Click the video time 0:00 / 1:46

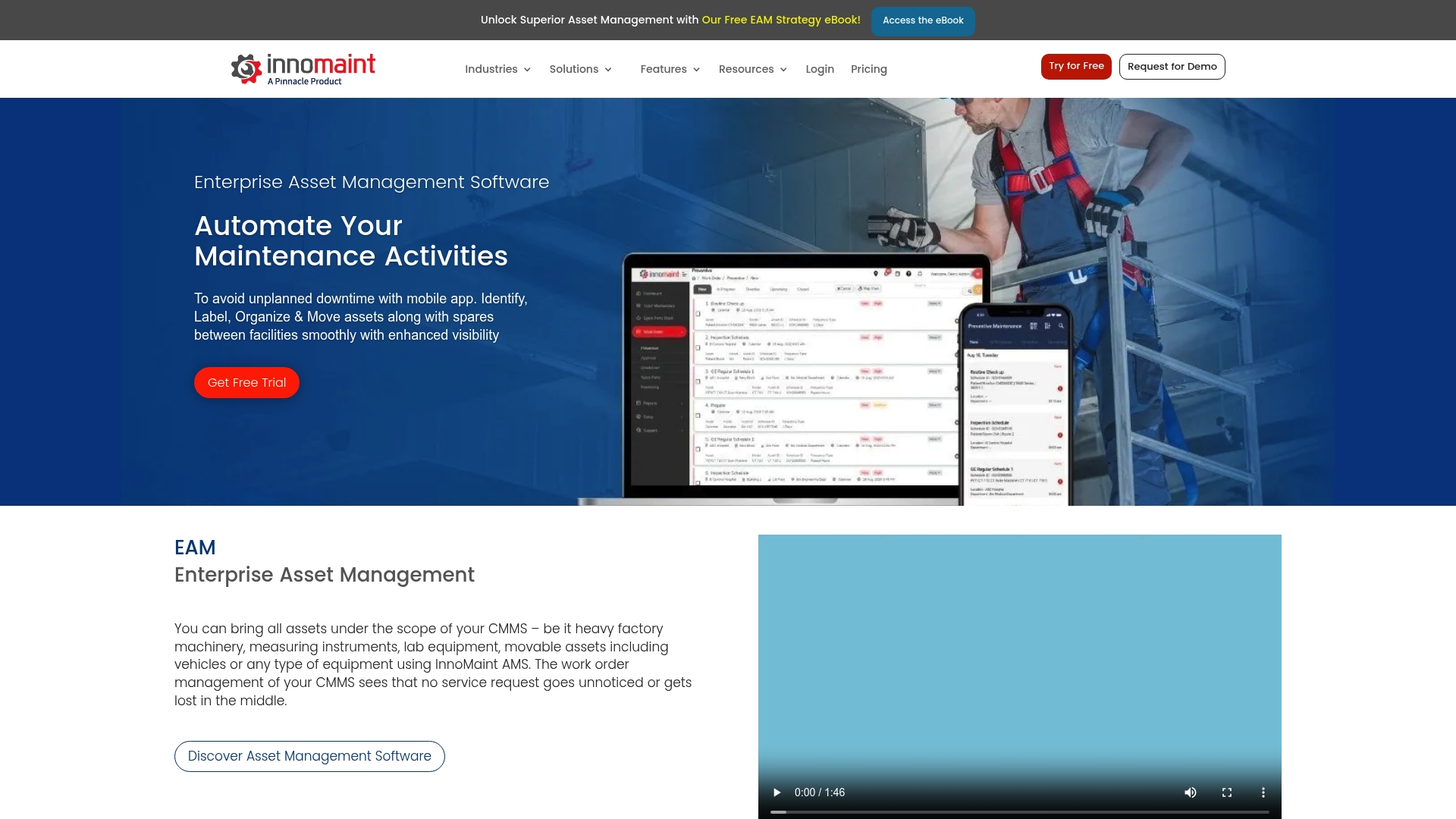[820, 792]
